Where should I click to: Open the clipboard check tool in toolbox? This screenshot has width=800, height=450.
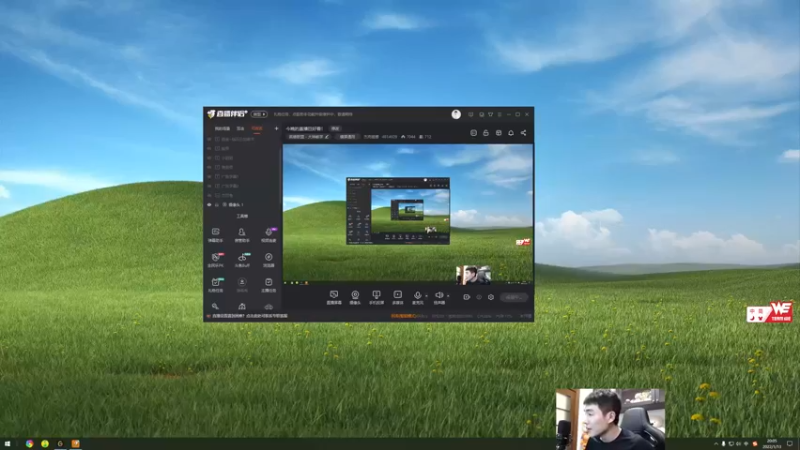pos(268,285)
